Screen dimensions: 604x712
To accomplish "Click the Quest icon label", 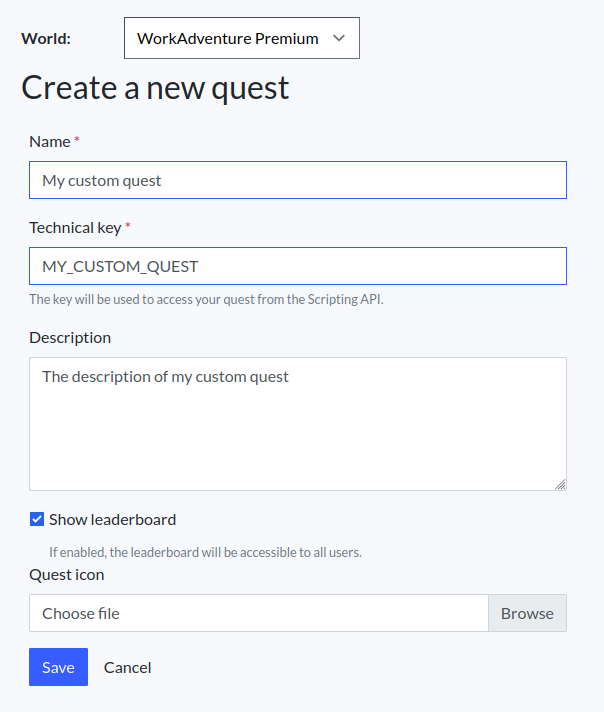I will (67, 574).
